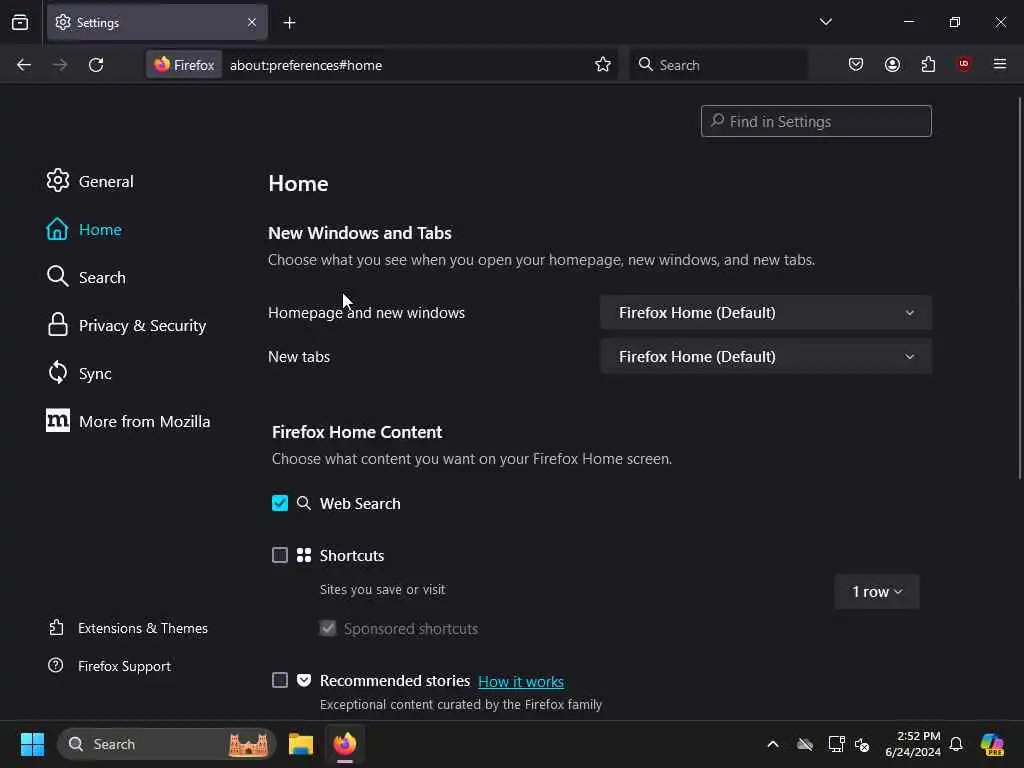
Task: Expand Homepage and new windows dropdown
Action: pyautogui.click(x=765, y=313)
